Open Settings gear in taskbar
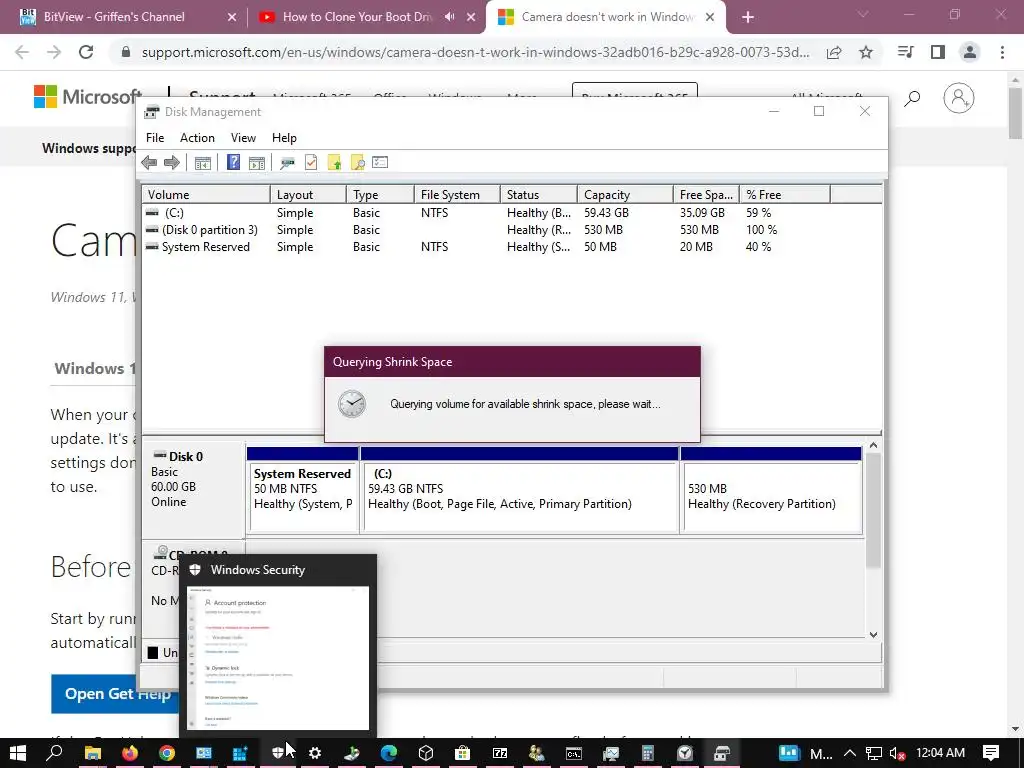The height and width of the screenshot is (768, 1024). [x=315, y=753]
